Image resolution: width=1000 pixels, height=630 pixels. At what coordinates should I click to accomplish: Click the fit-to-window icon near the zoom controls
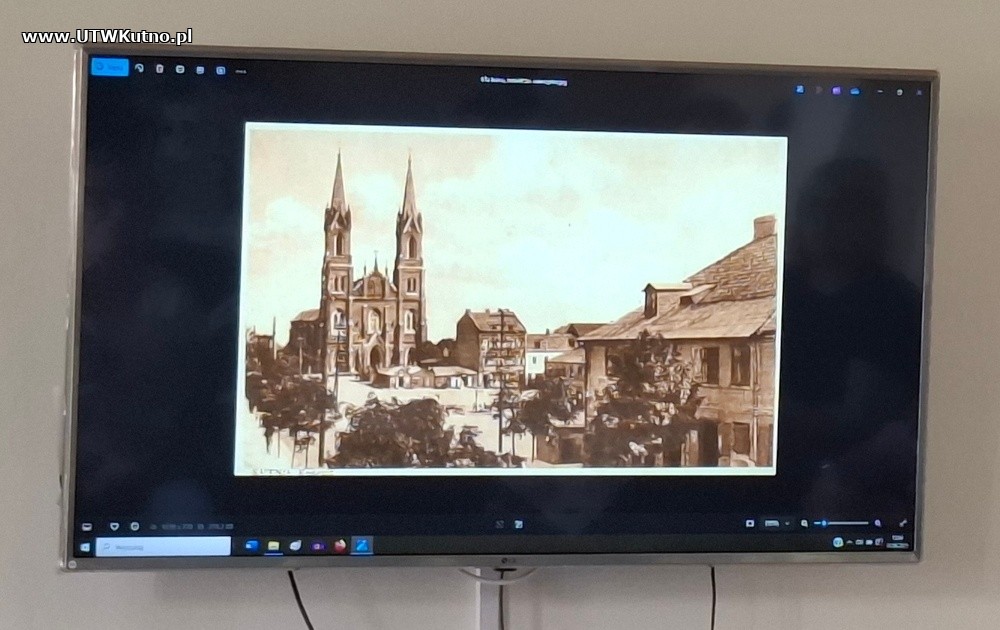pos(750,524)
